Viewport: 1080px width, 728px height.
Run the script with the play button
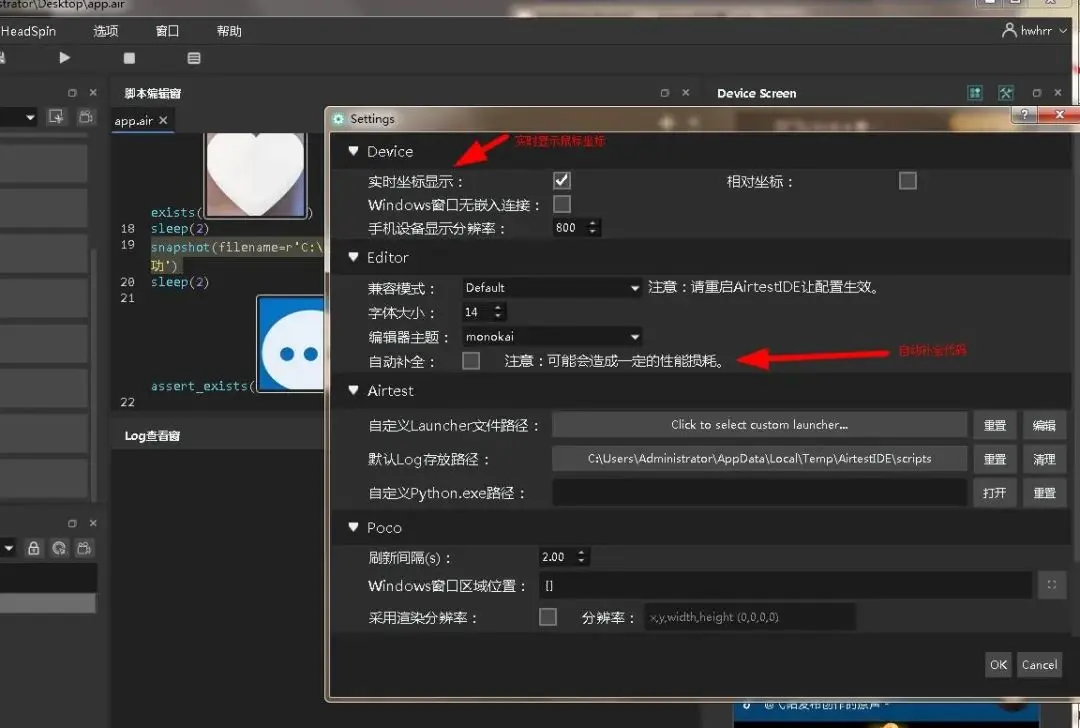point(64,58)
